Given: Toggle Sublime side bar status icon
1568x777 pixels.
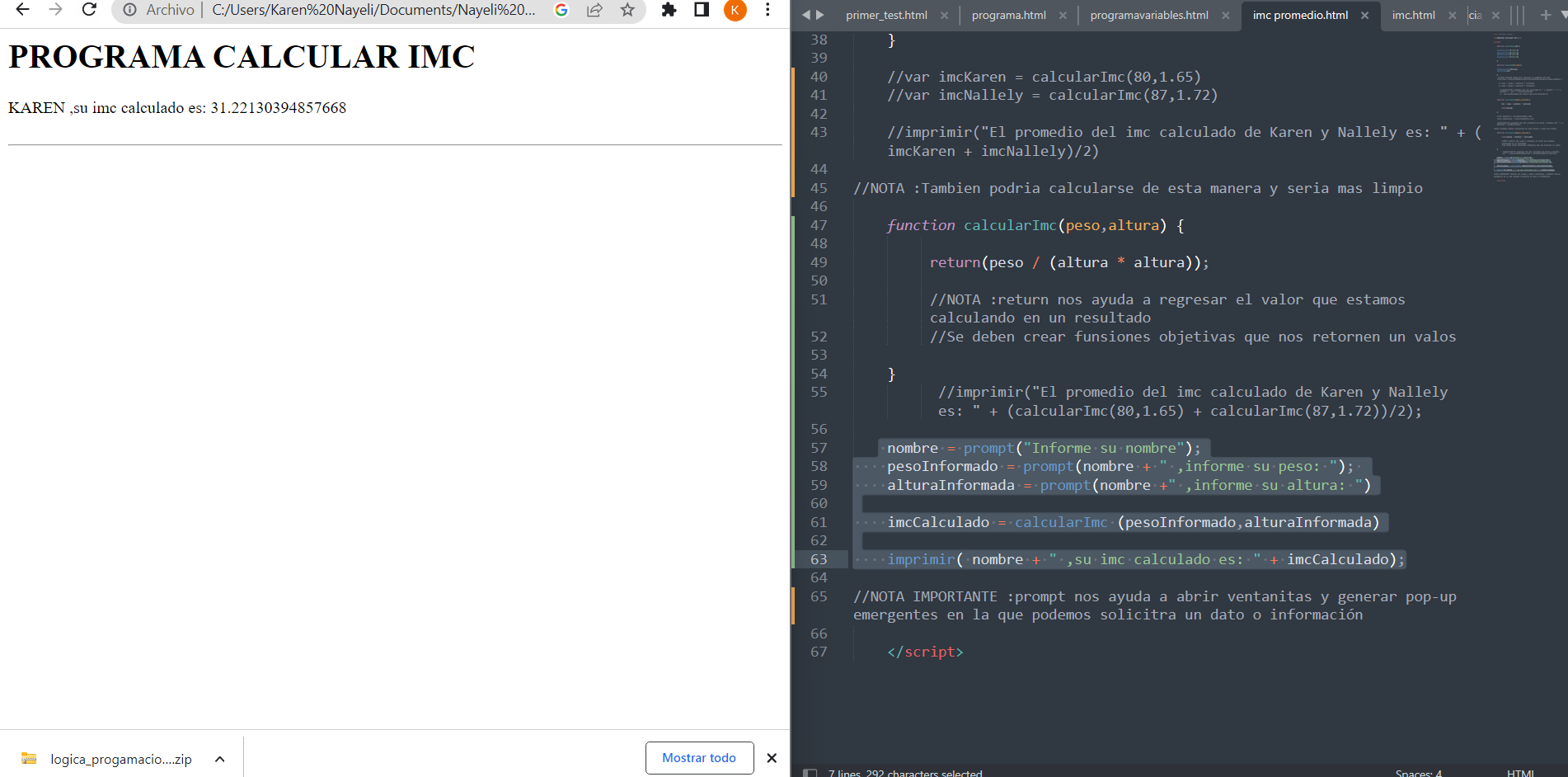Looking at the screenshot, I should [810, 773].
